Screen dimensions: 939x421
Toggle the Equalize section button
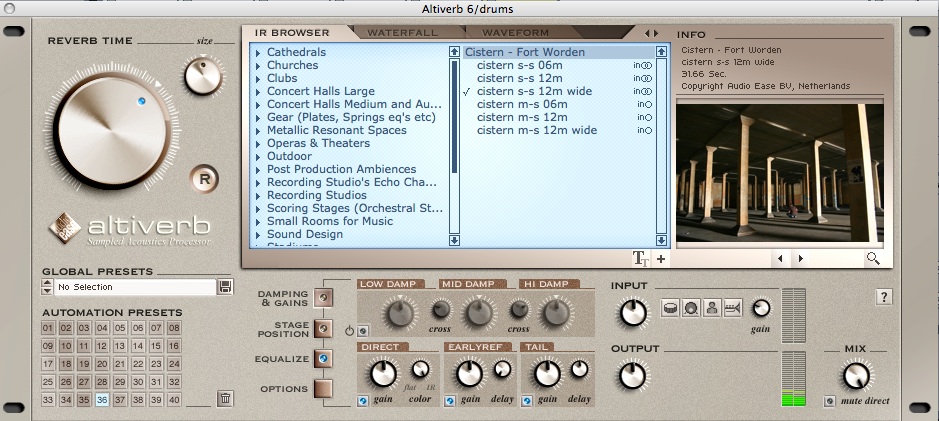tap(323, 359)
